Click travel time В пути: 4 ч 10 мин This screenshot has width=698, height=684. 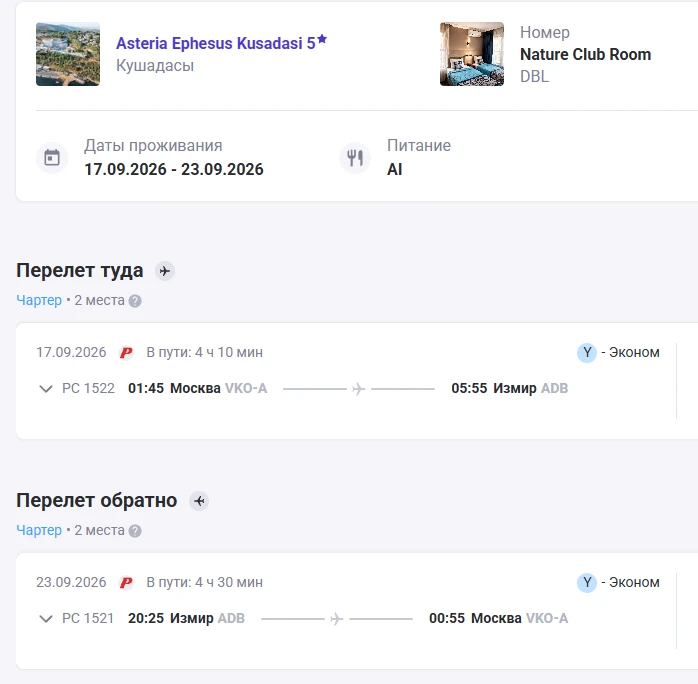pos(205,352)
